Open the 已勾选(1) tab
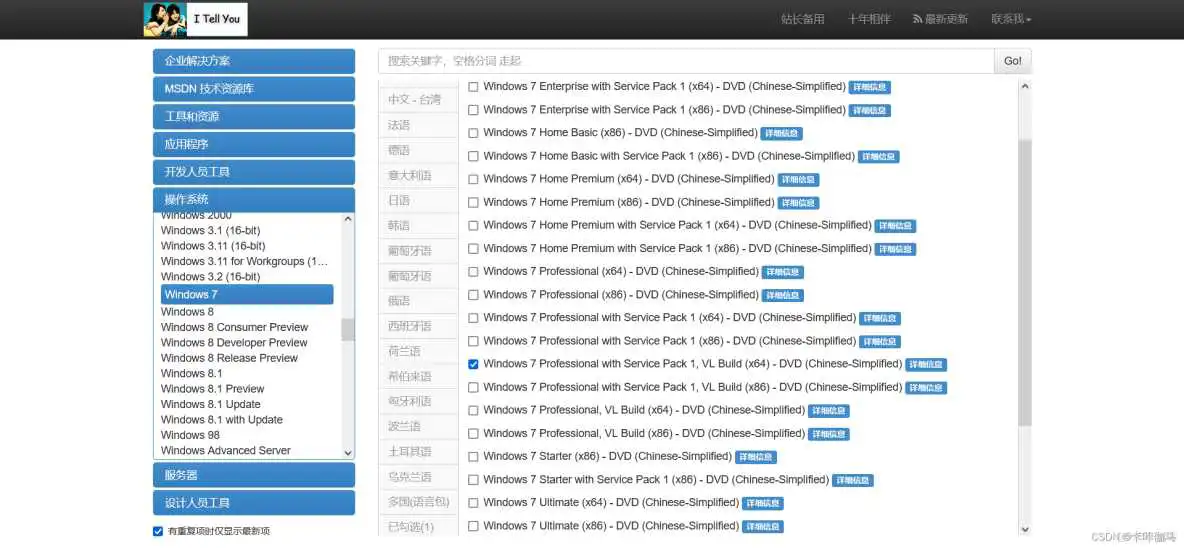1184x548 pixels. (418, 526)
